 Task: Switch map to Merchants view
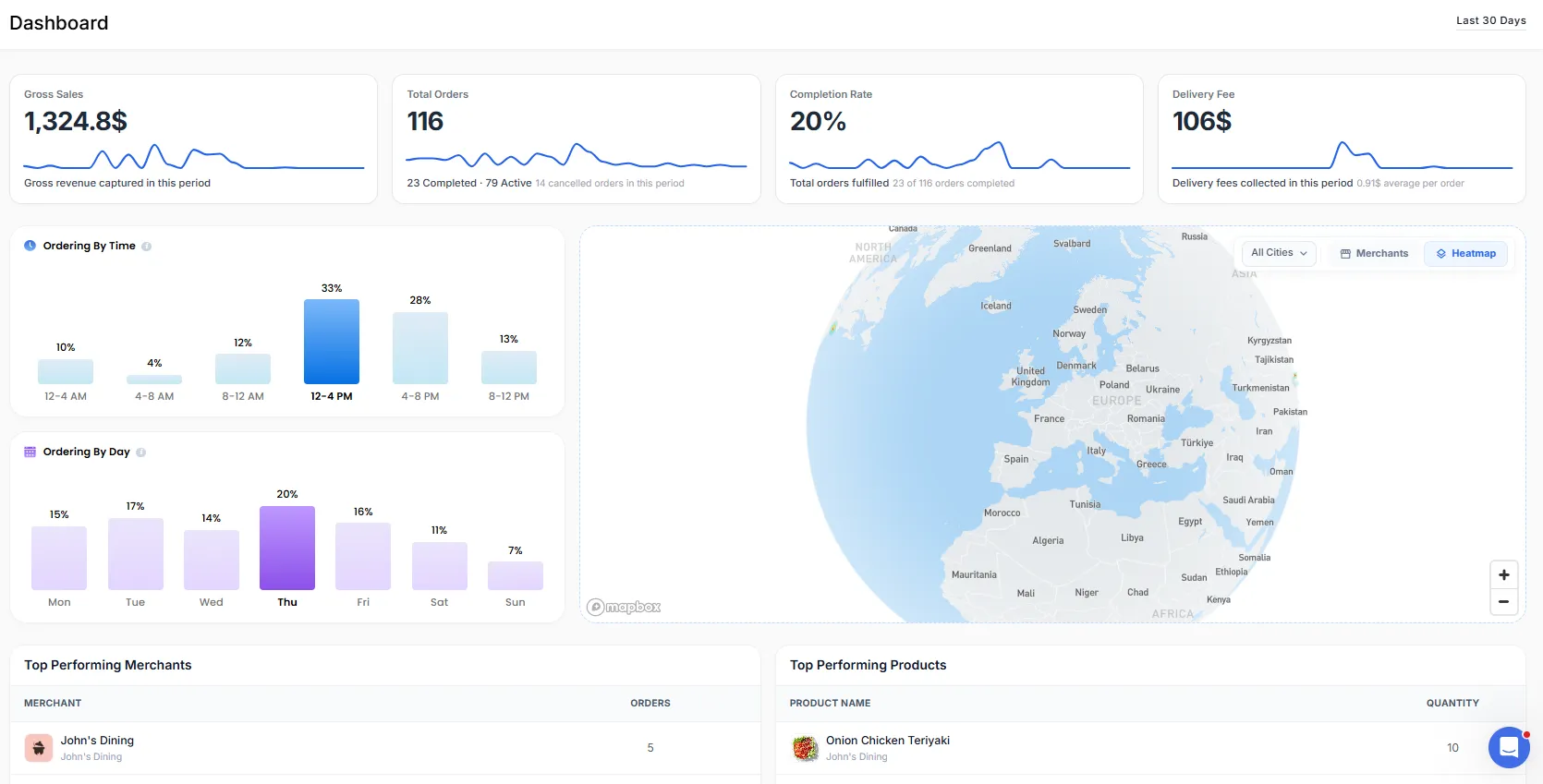tap(1374, 253)
